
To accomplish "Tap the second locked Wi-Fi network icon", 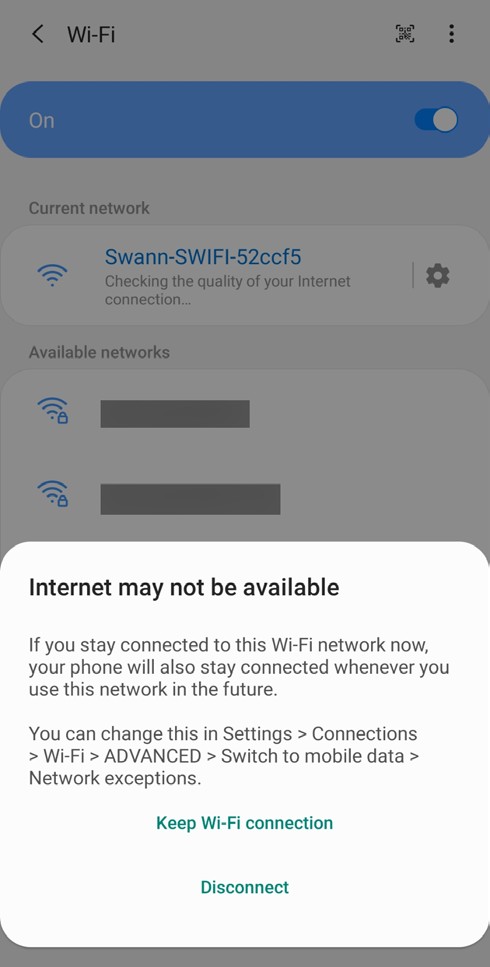I will pyautogui.click(x=52, y=493).
